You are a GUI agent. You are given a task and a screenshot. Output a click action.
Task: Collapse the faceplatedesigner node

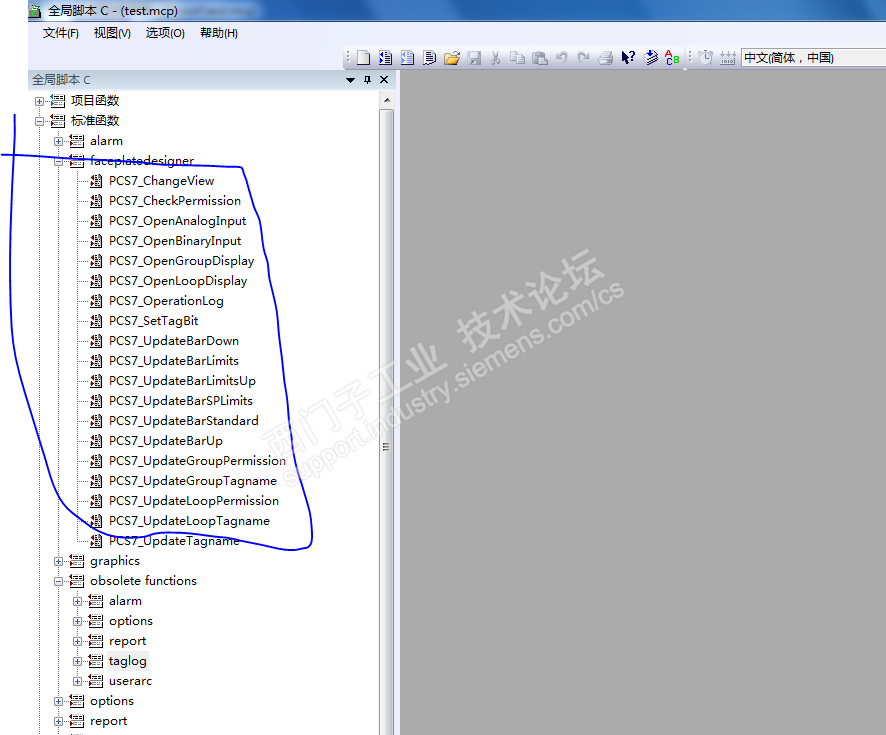pos(58,162)
